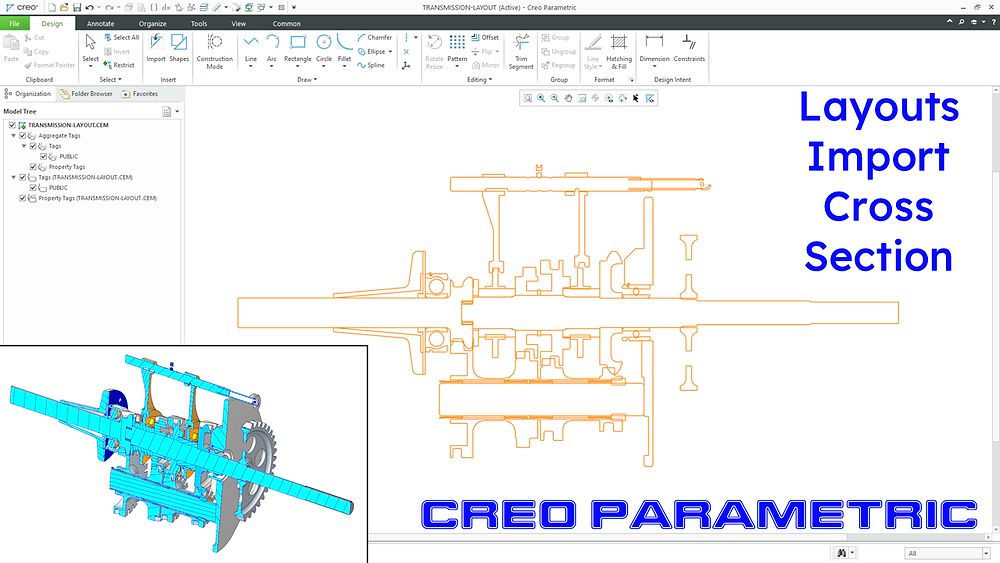This screenshot has width=1000, height=563.
Task: Click Zoom In icon in graphics toolbar
Action: tap(541, 98)
